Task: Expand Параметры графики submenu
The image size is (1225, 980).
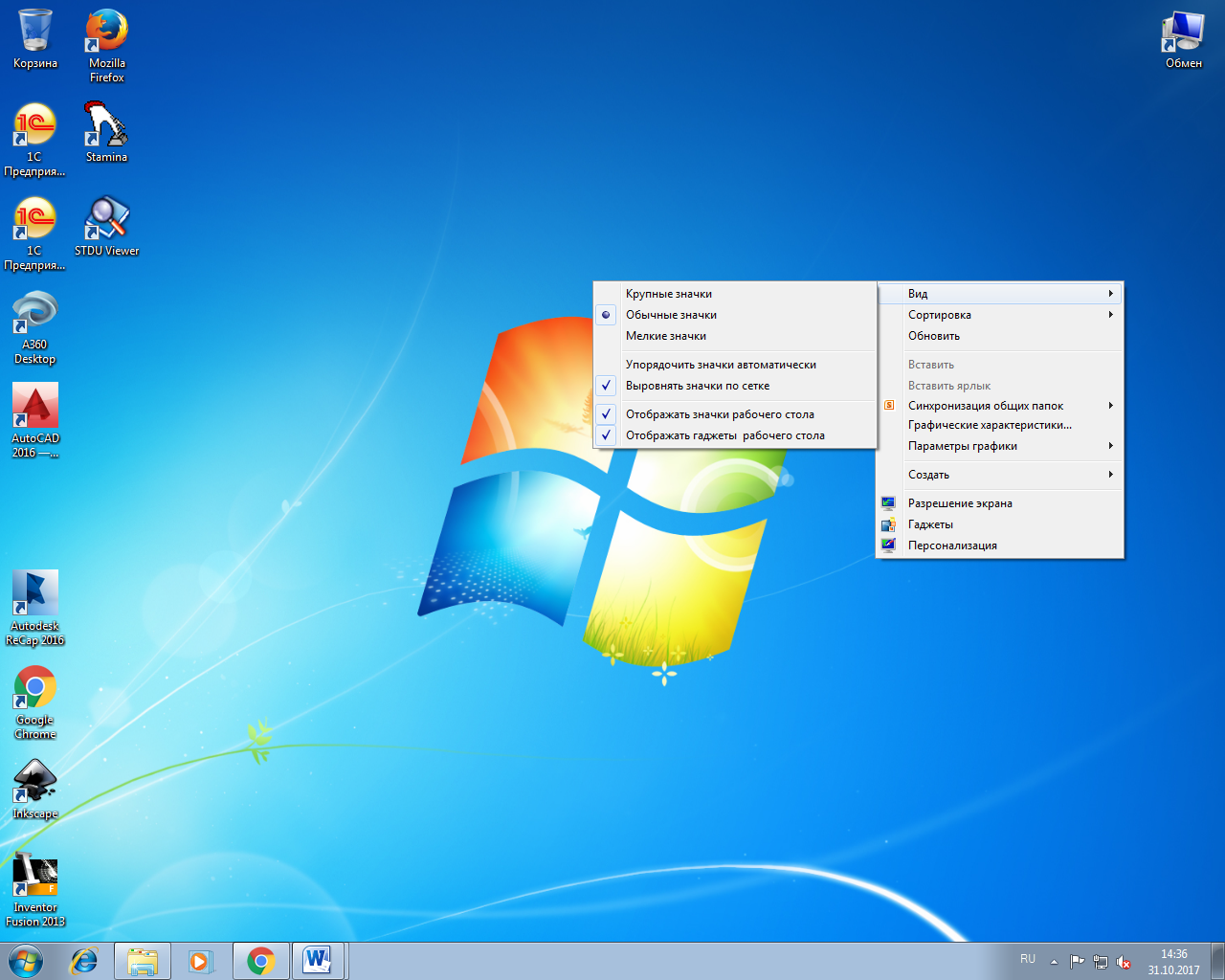Action: [999, 446]
